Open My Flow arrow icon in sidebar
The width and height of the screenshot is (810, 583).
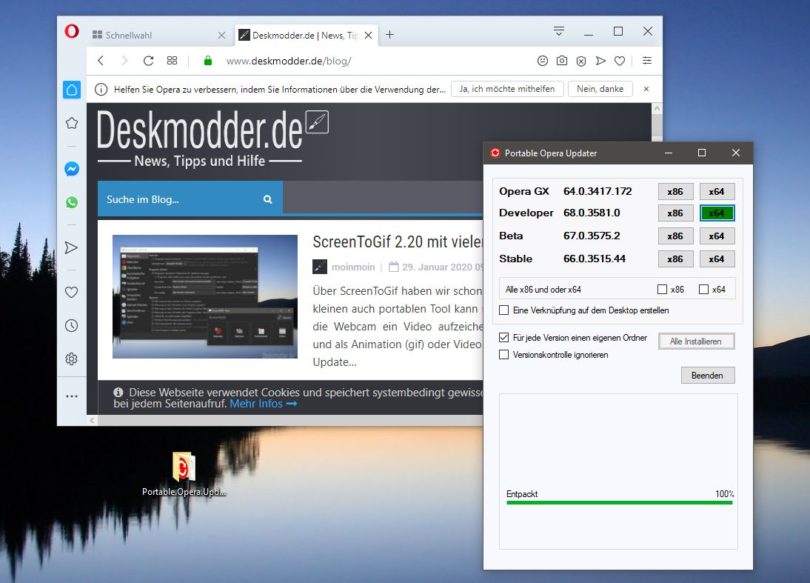pyautogui.click(x=72, y=248)
